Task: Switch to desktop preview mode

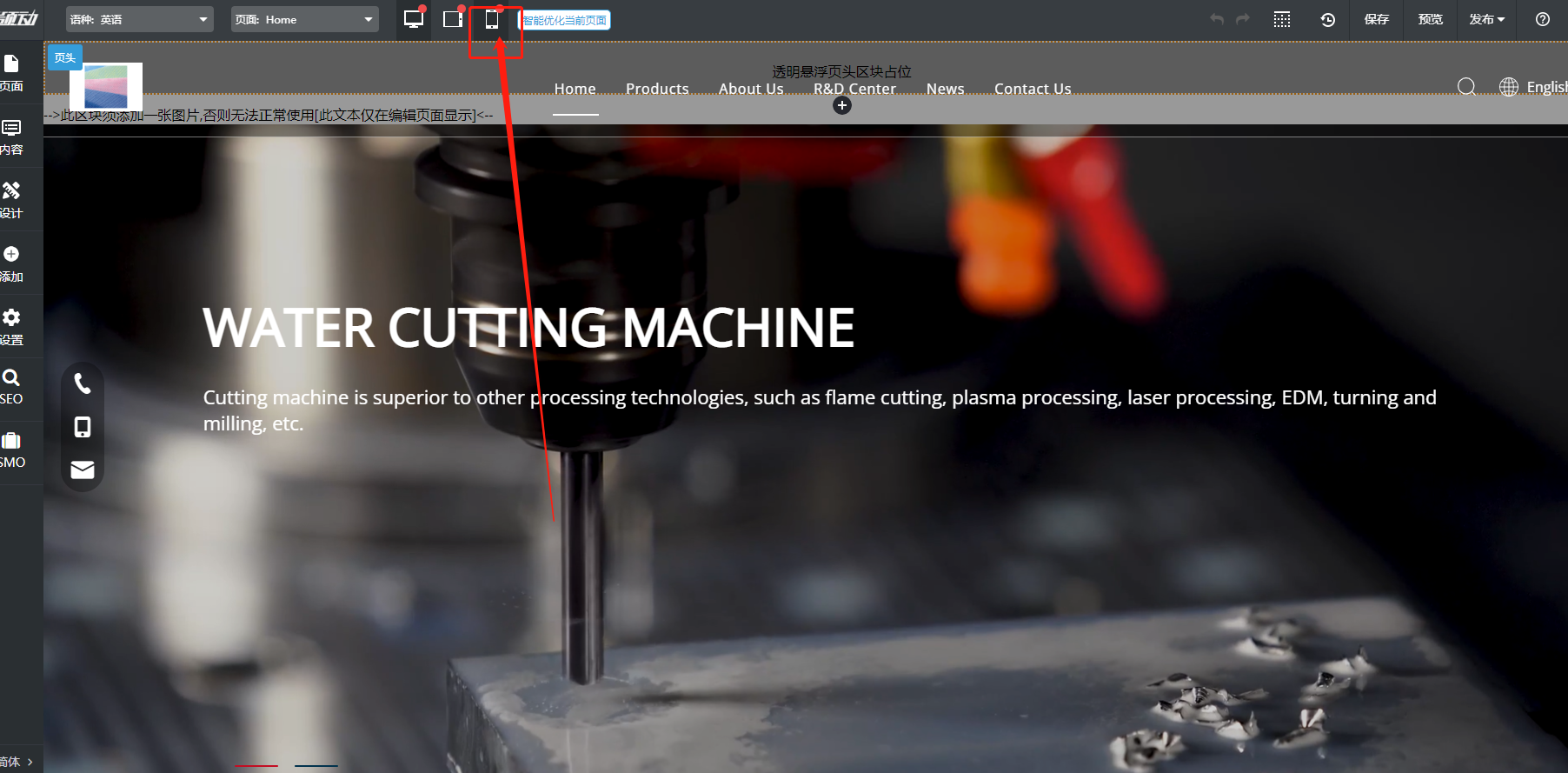Action: coord(414,19)
